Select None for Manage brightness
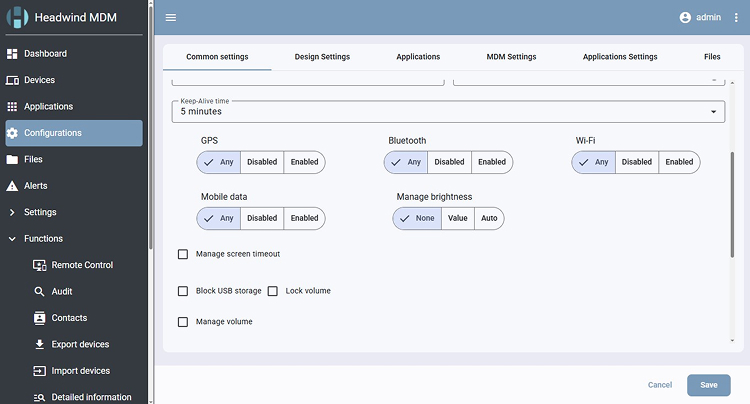This screenshot has width=750, height=404. click(x=417, y=218)
